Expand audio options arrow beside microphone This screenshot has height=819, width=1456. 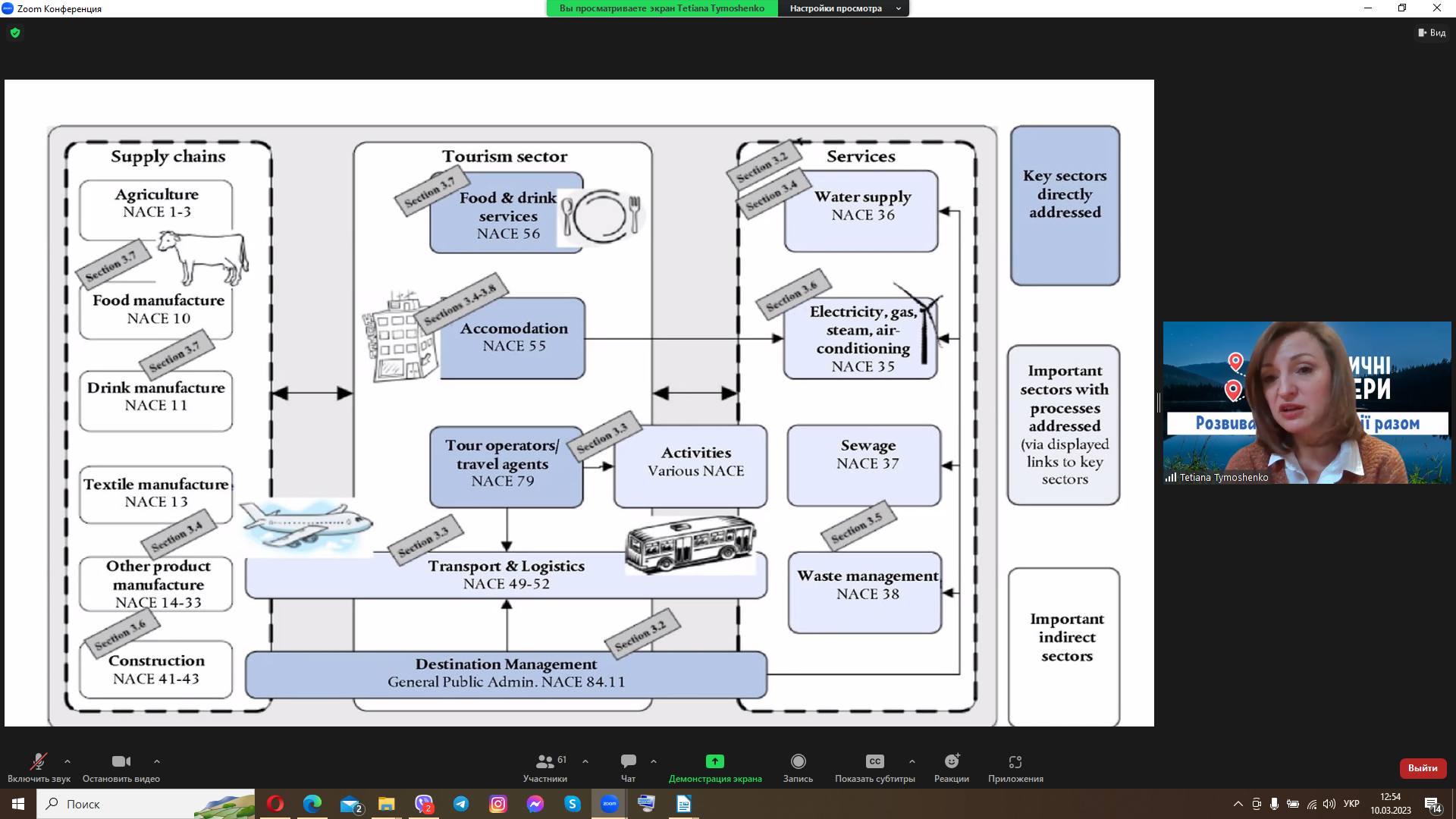[x=67, y=761]
